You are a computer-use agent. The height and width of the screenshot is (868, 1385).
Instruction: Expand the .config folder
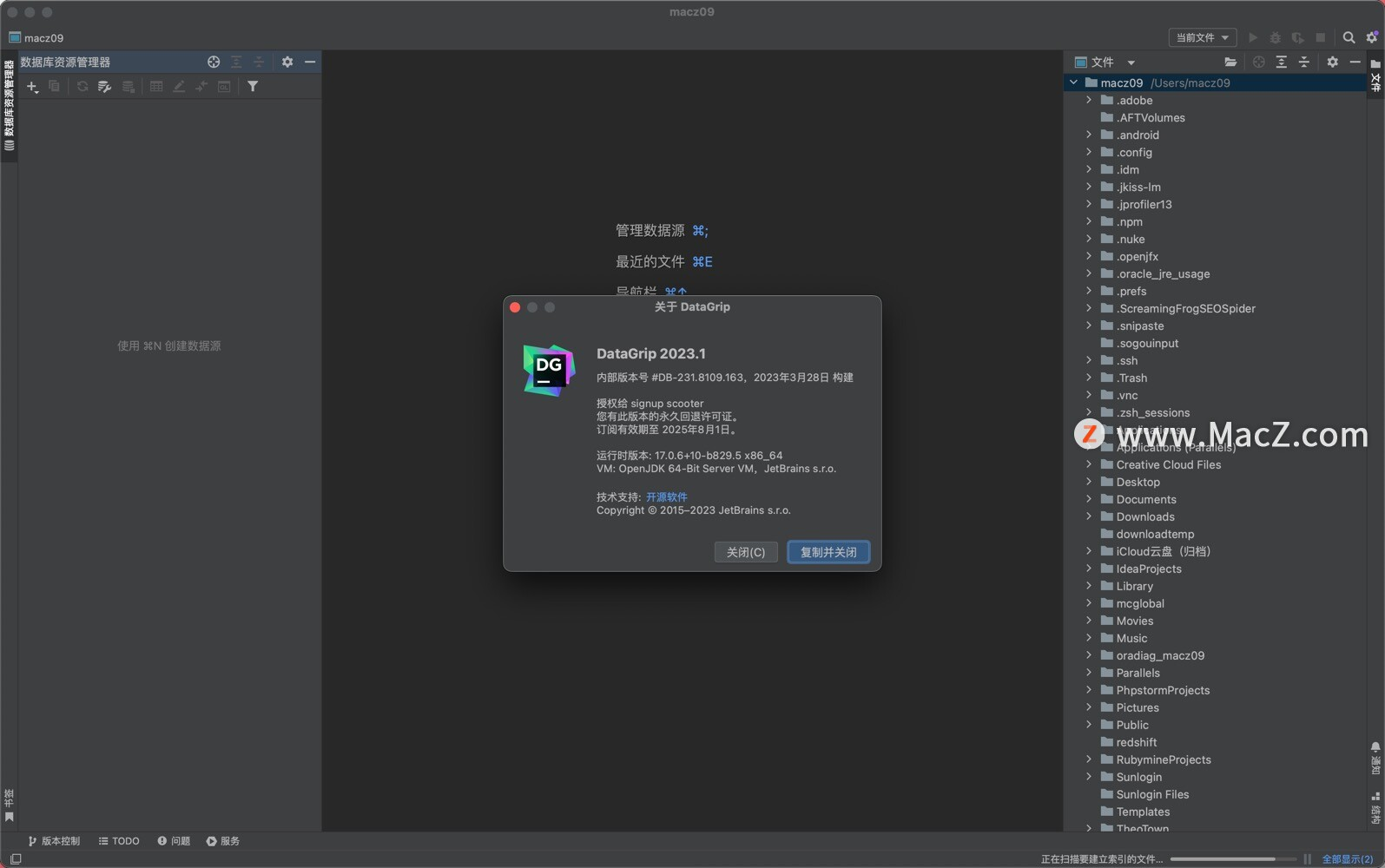[1089, 152]
